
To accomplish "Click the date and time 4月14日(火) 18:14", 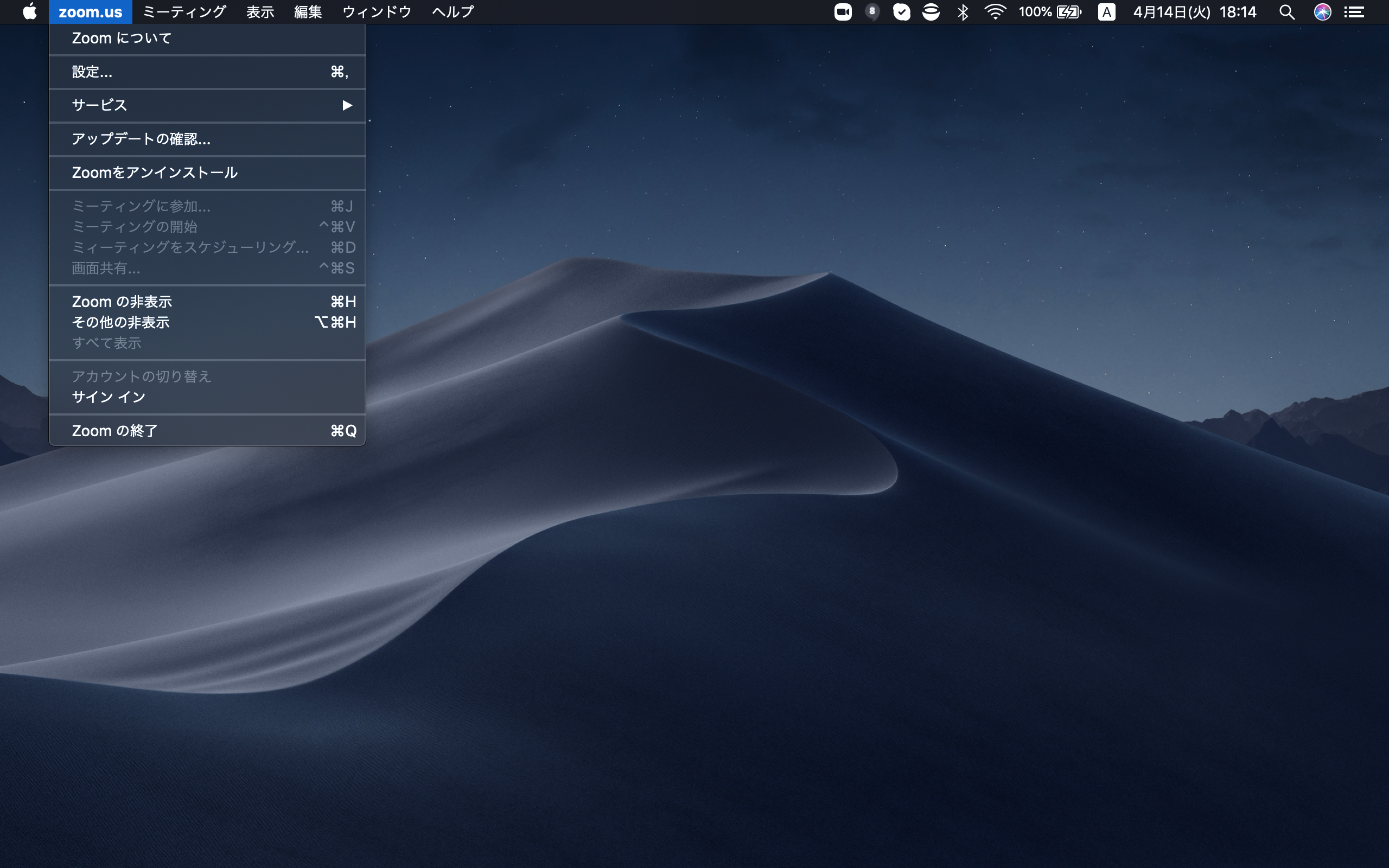I will [x=1194, y=12].
